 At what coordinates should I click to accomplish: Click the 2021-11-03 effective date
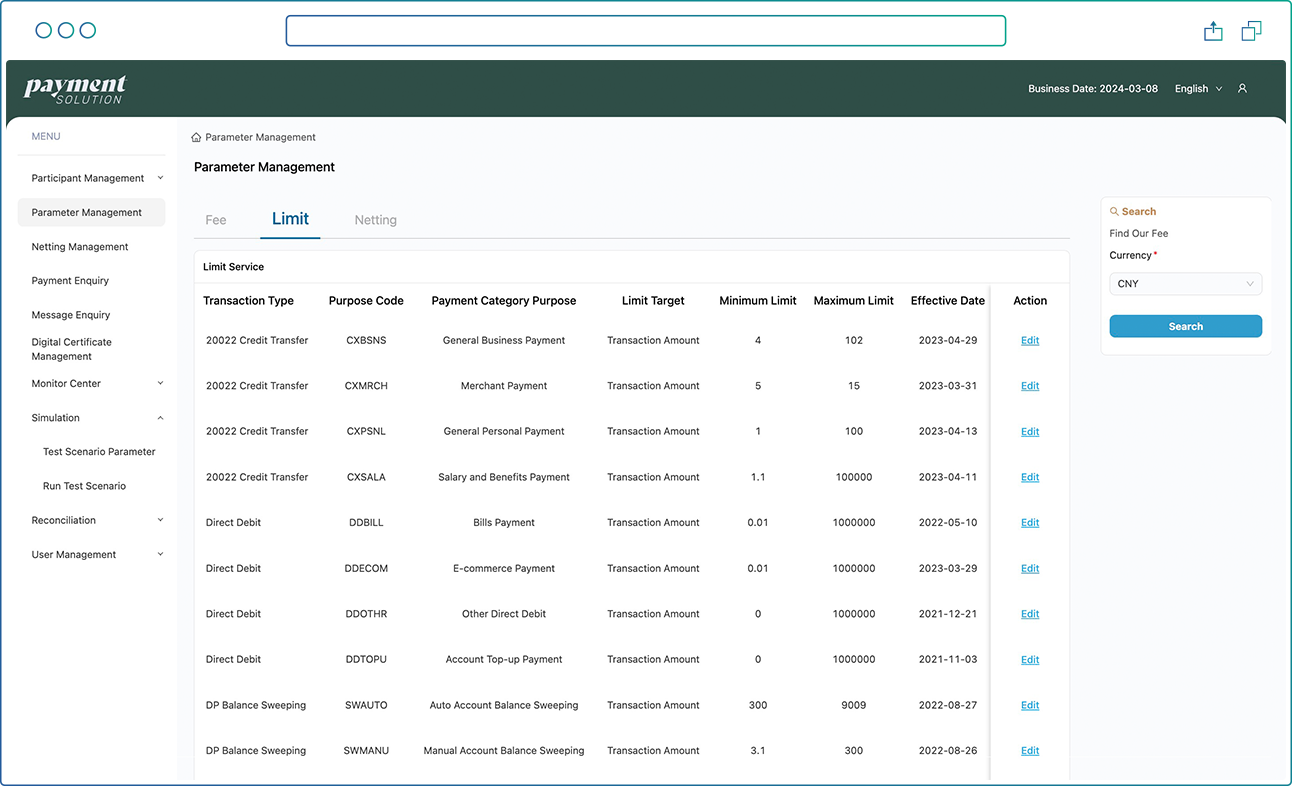948,660
